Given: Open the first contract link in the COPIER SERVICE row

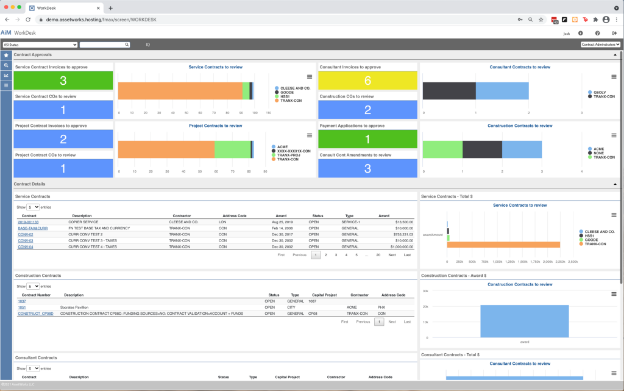Looking at the screenshot, I should (x=28, y=222).
